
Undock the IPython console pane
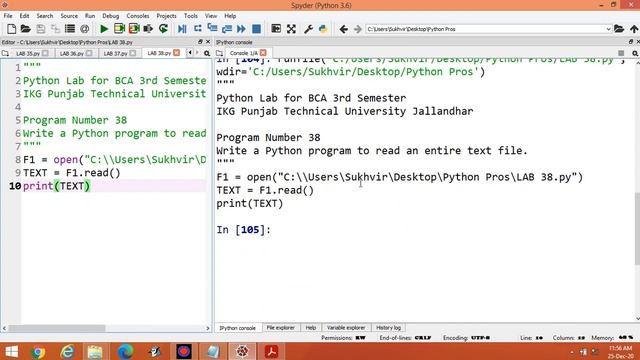tap(631, 42)
